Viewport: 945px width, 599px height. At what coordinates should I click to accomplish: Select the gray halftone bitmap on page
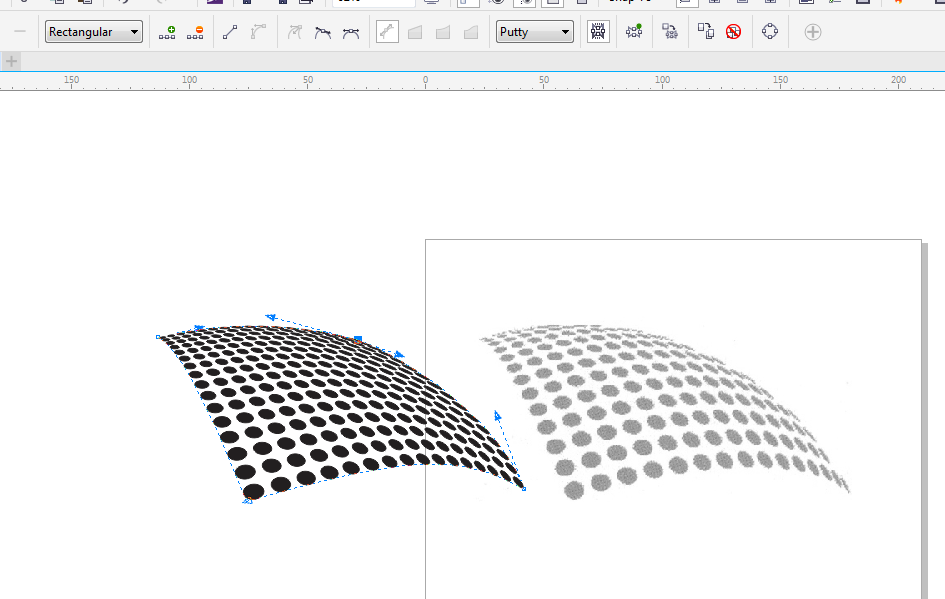pos(665,412)
